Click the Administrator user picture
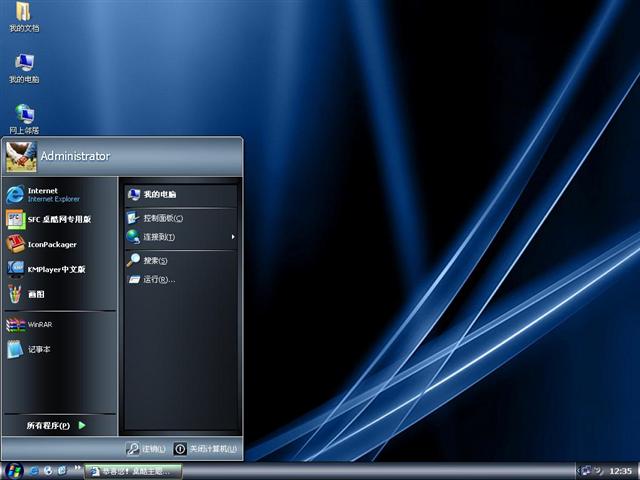This screenshot has height=480, width=640. pyautogui.click(x=20, y=155)
